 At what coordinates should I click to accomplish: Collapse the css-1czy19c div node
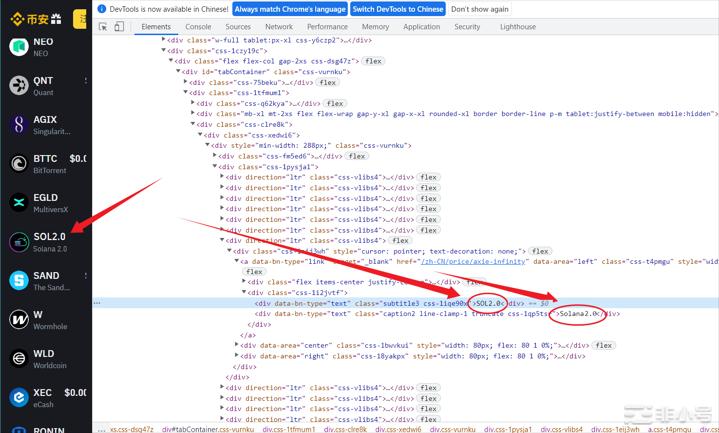[163, 50]
